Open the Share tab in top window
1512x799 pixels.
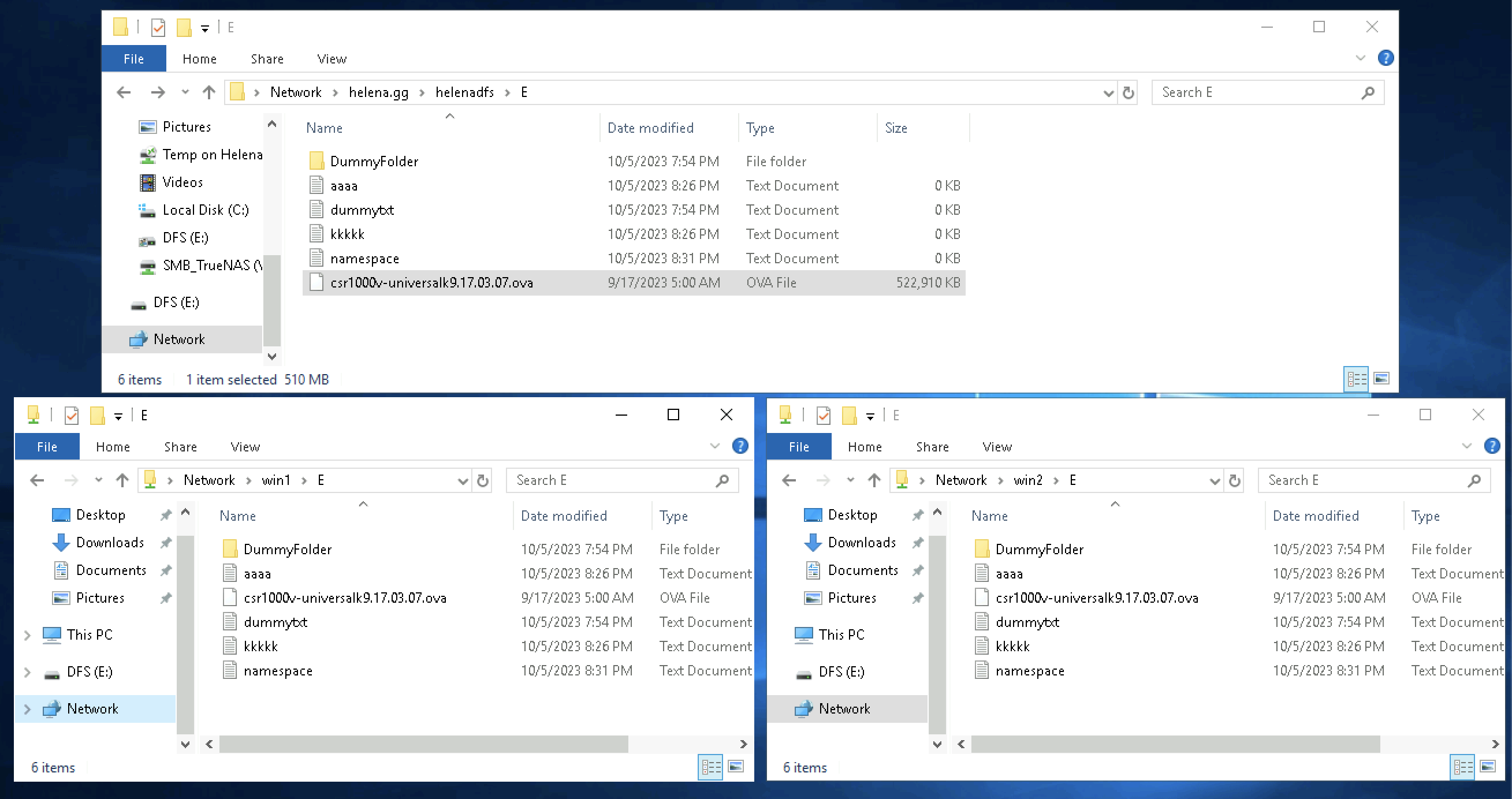point(267,59)
